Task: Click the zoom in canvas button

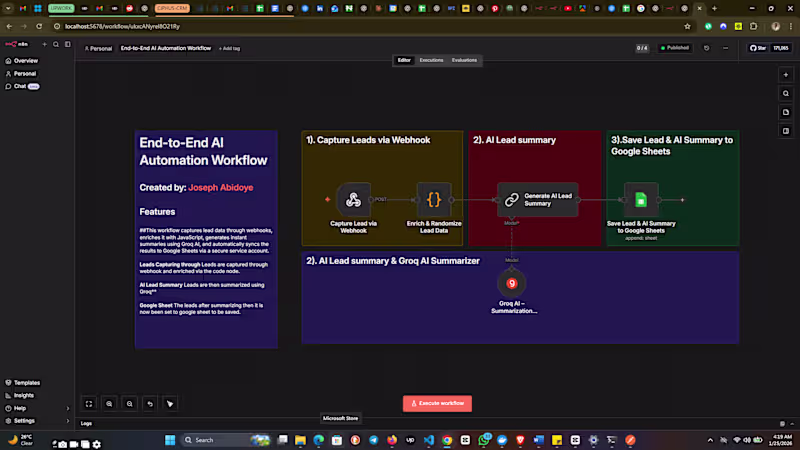Action: tap(109, 404)
